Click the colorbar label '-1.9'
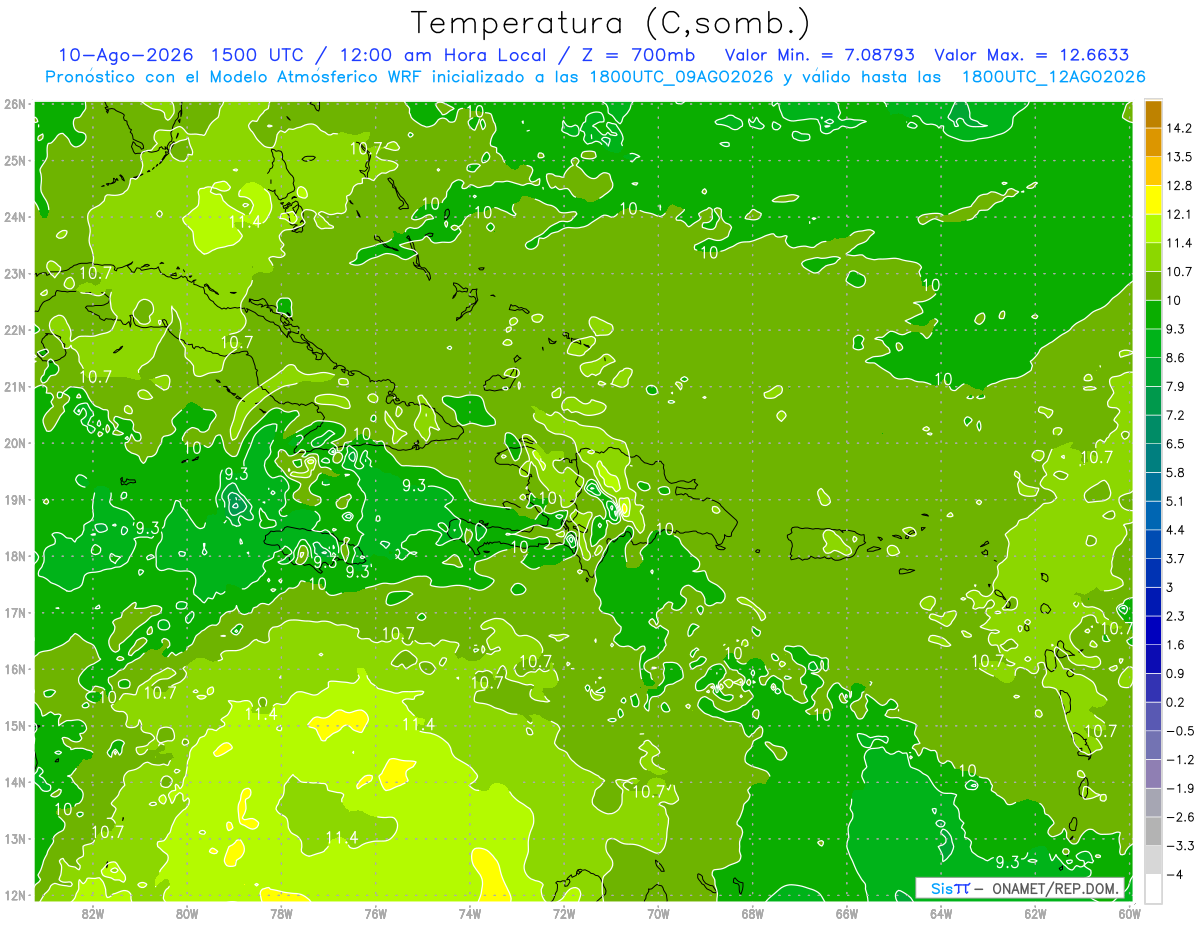 1180,787
